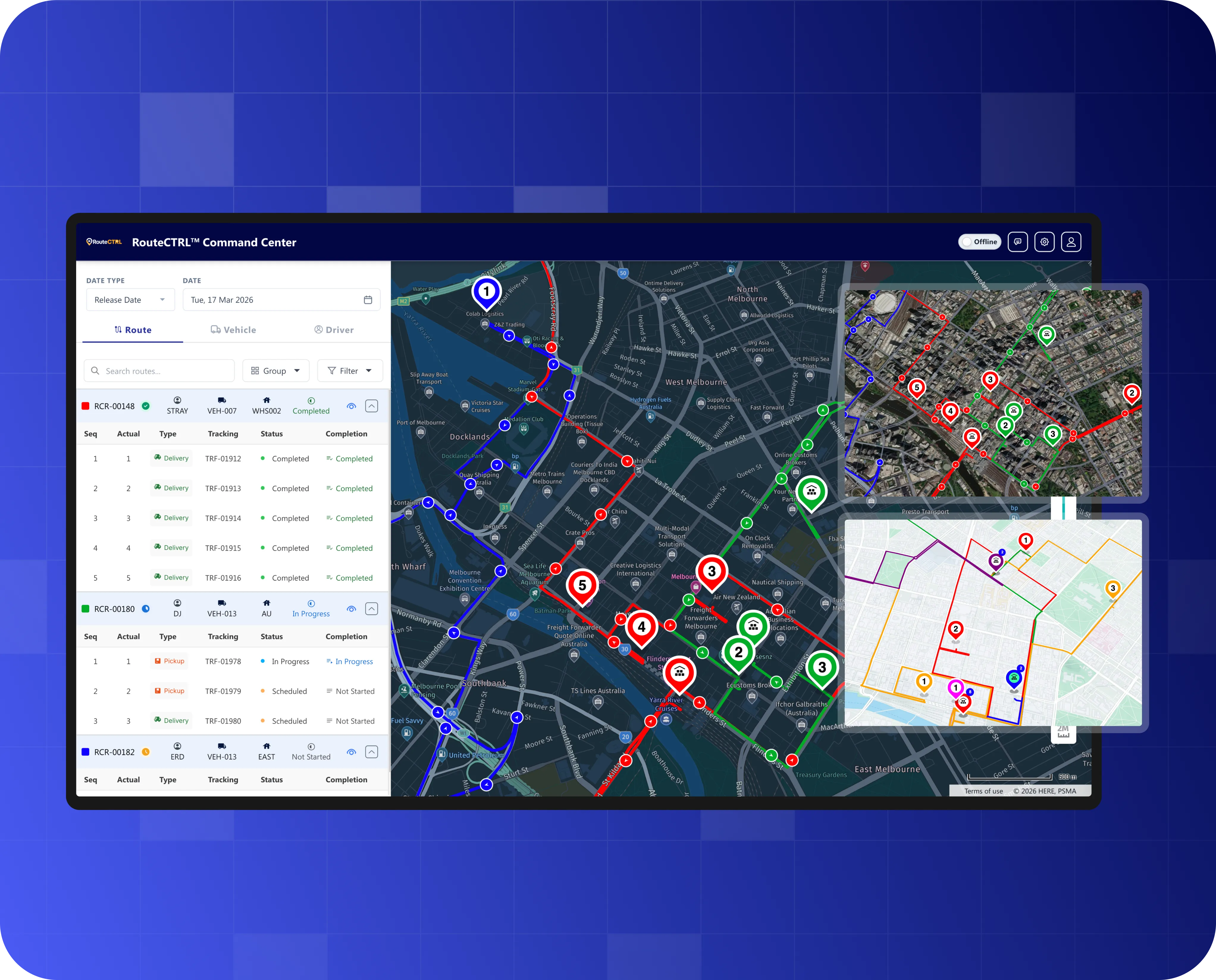Click Delivery tag on TRF-01912 row
This screenshot has height=980, width=1216.
[x=171, y=458]
